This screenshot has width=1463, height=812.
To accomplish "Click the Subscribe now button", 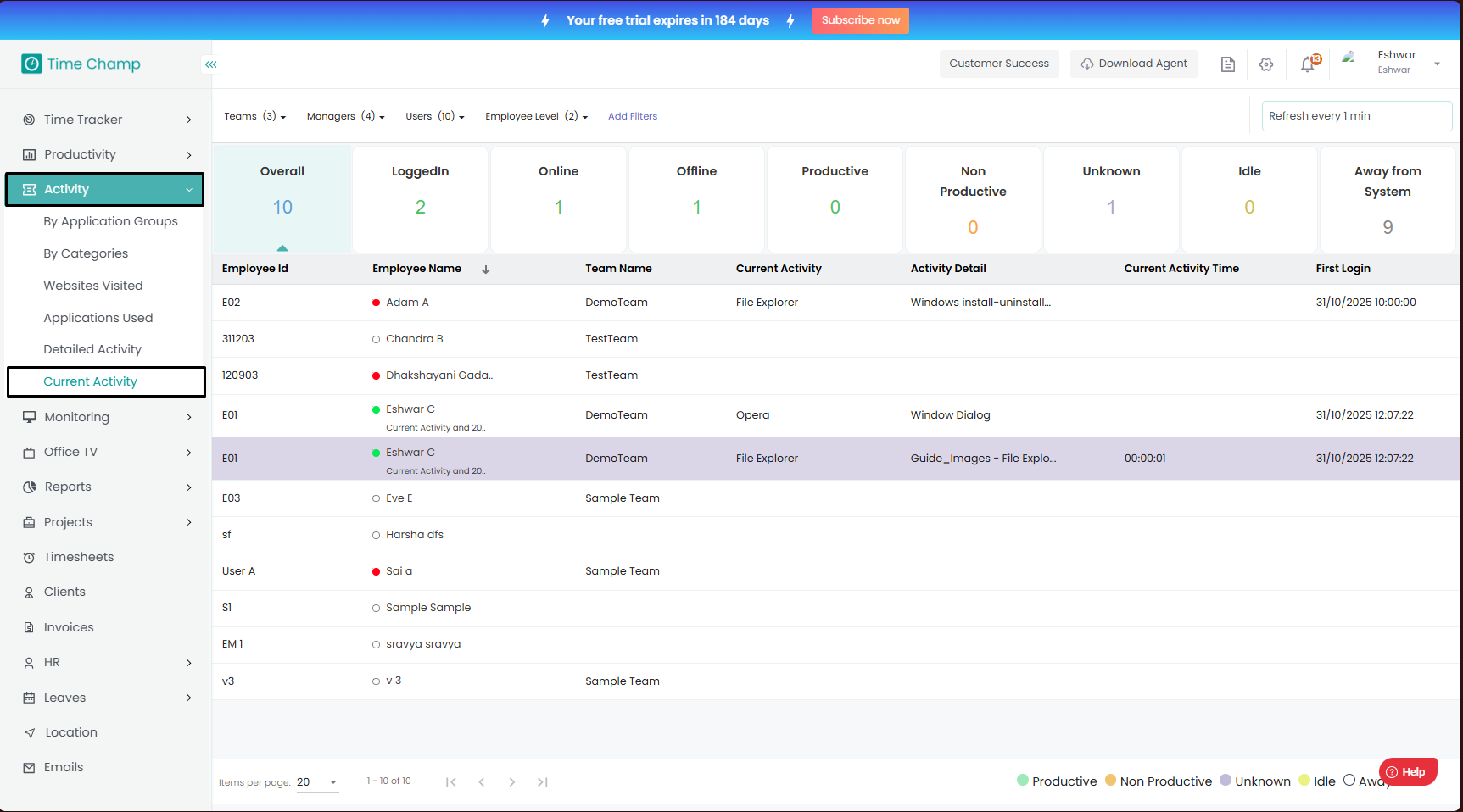I will click(860, 20).
